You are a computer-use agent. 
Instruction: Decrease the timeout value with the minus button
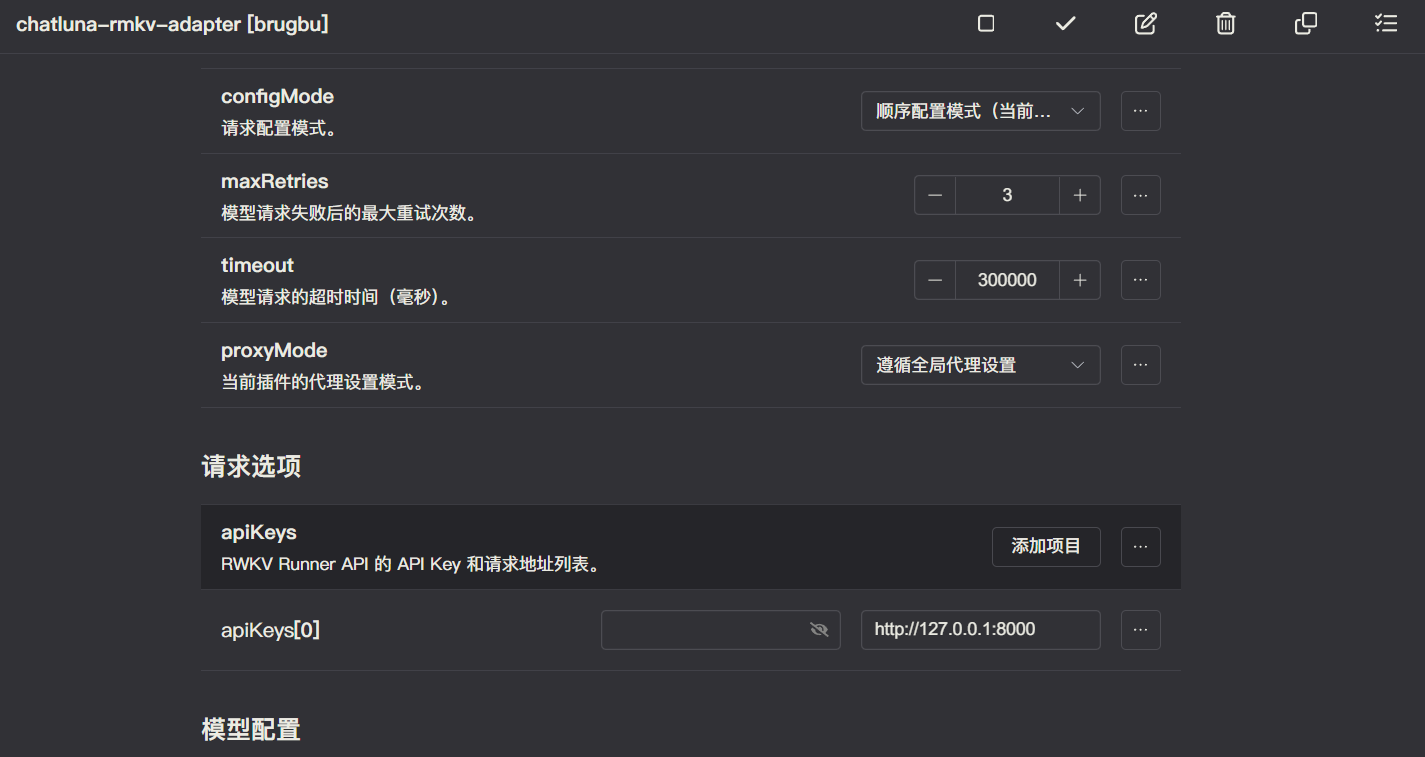click(x=934, y=280)
